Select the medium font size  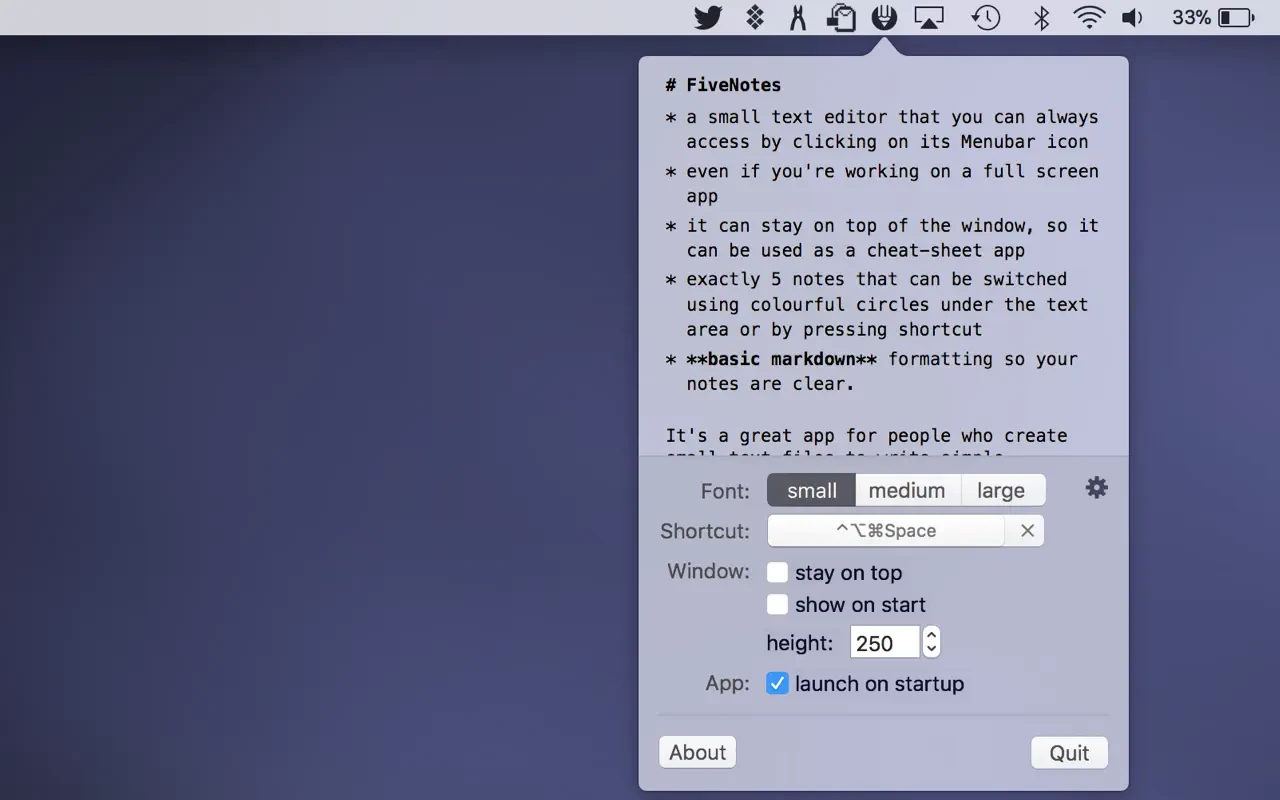click(x=907, y=491)
